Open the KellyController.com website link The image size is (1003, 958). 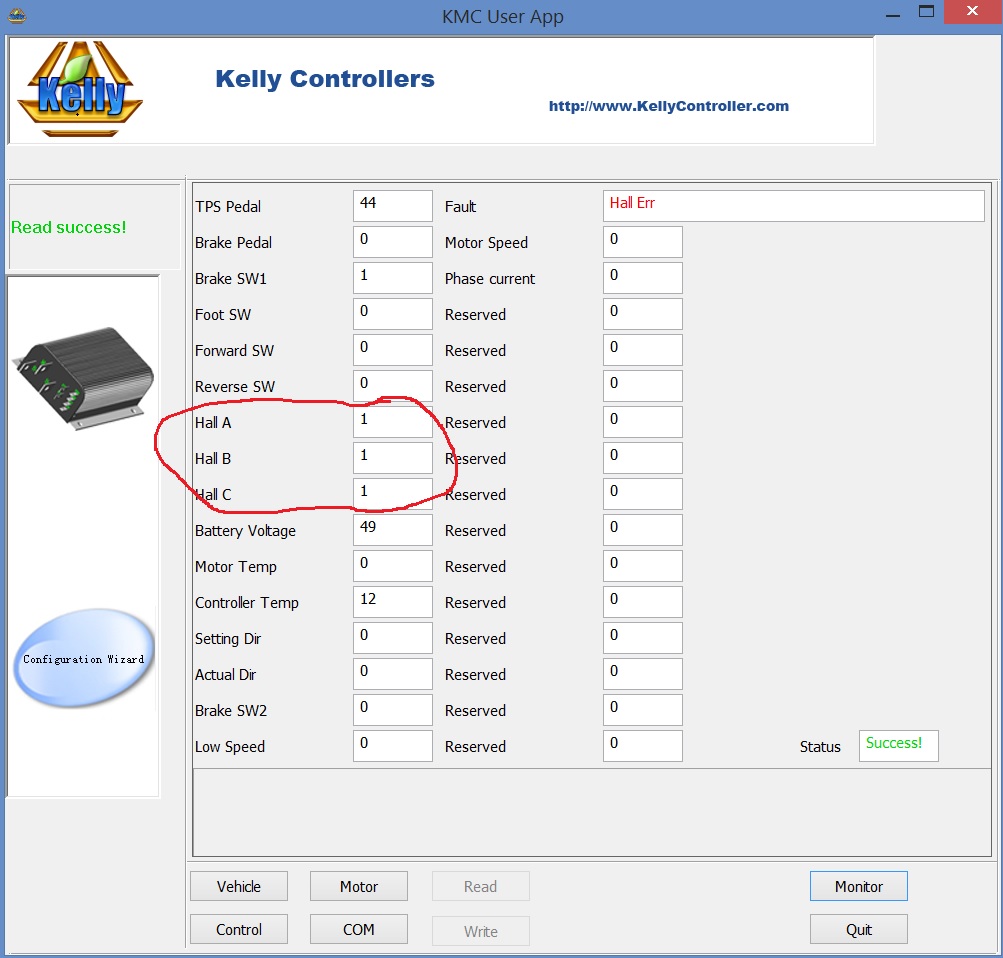(x=668, y=106)
